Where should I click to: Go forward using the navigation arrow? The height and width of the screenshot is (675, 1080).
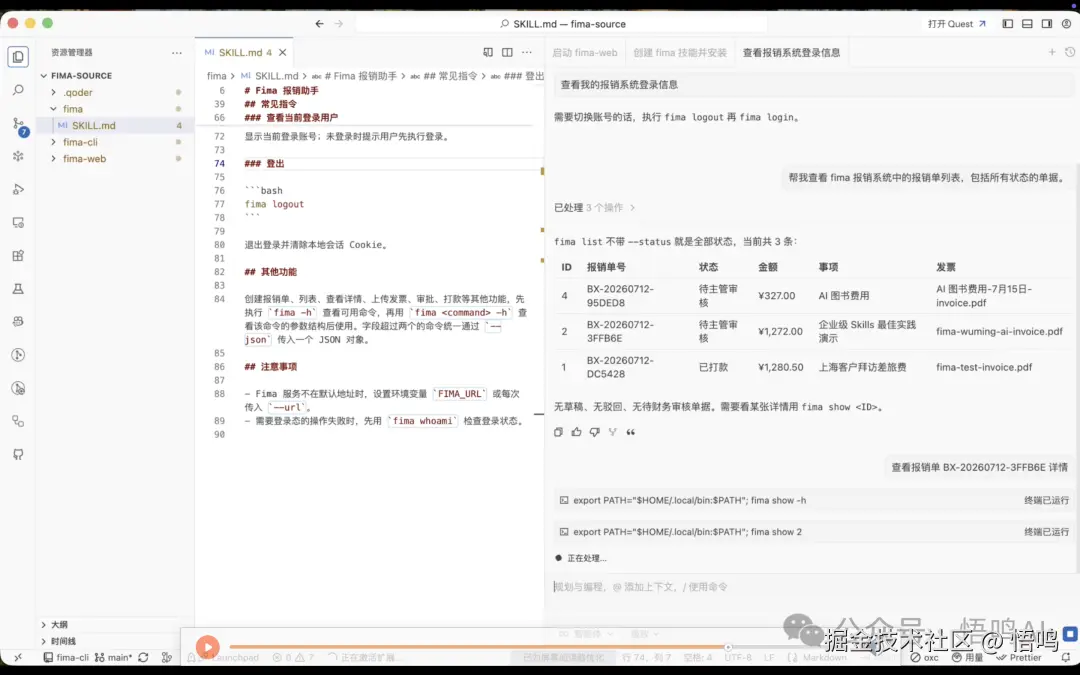338,23
